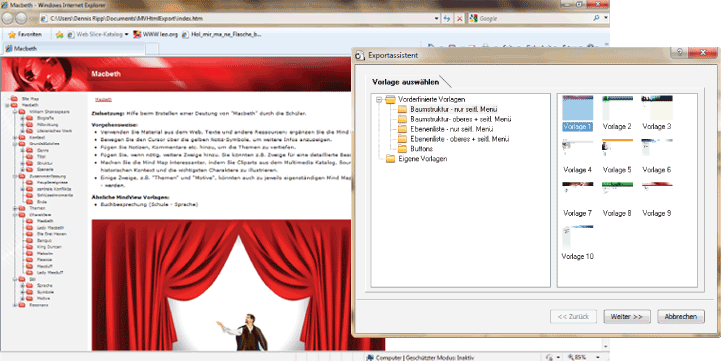The height and width of the screenshot is (361, 721).
Task: Stop loading with the red X icon
Action: click(x=459, y=18)
